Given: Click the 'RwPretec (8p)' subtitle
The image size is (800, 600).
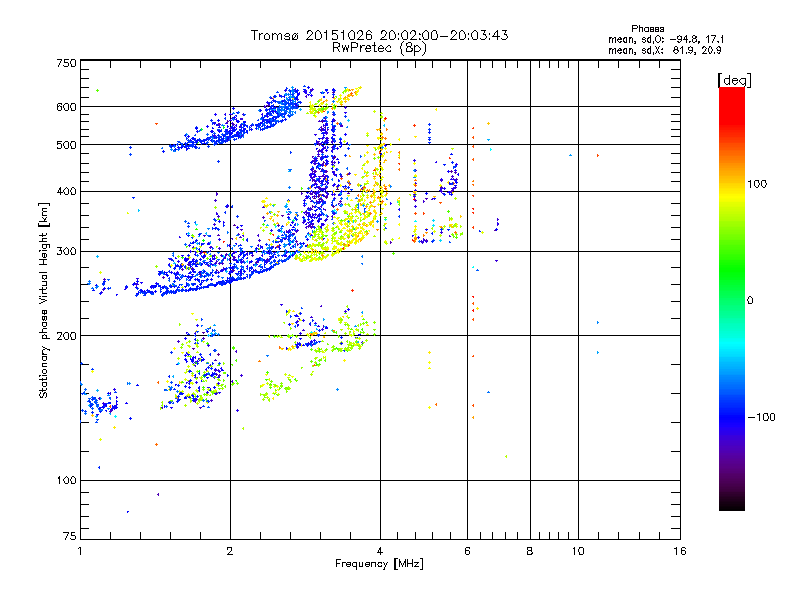Looking at the screenshot, I should tap(379, 48).
